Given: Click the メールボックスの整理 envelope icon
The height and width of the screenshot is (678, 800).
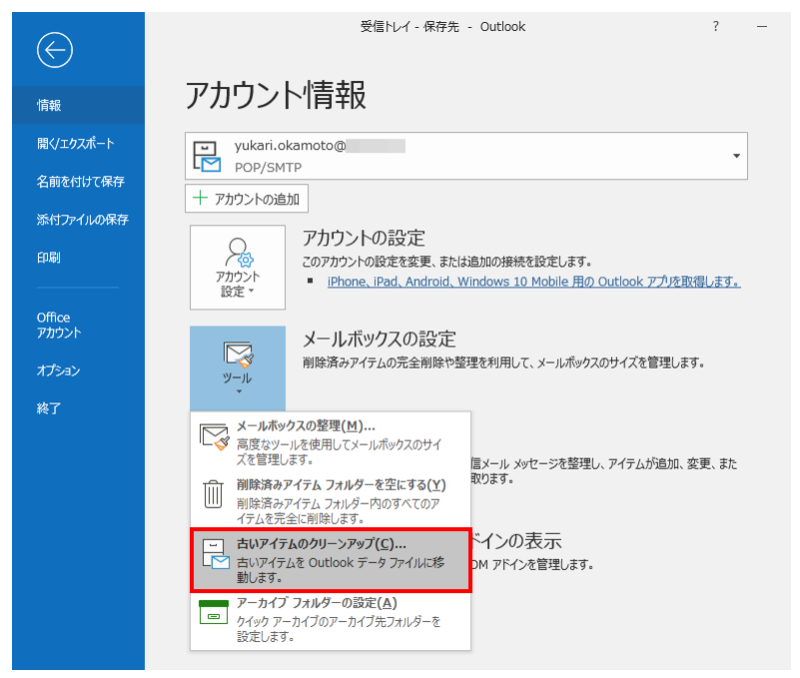Looking at the screenshot, I should pos(214,437).
